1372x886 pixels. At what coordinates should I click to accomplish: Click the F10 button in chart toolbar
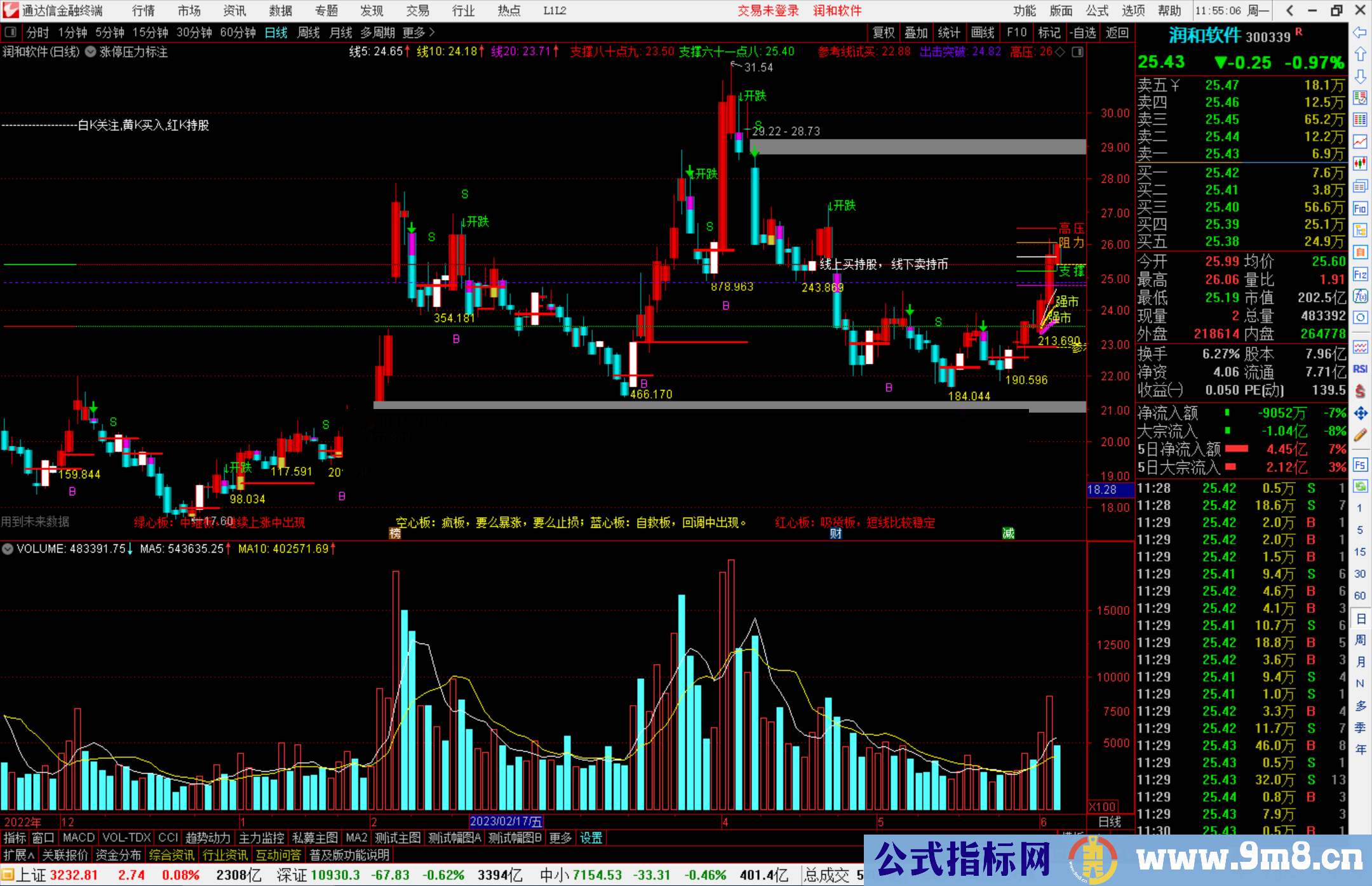coord(1016,32)
